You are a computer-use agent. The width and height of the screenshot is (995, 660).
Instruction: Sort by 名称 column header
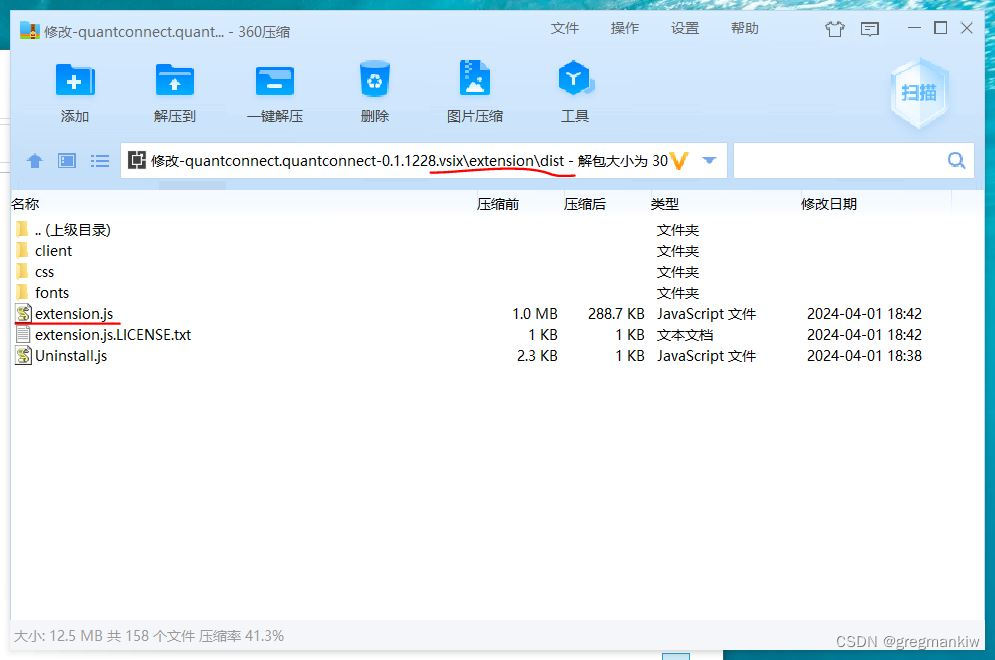(x=25, y=204)
